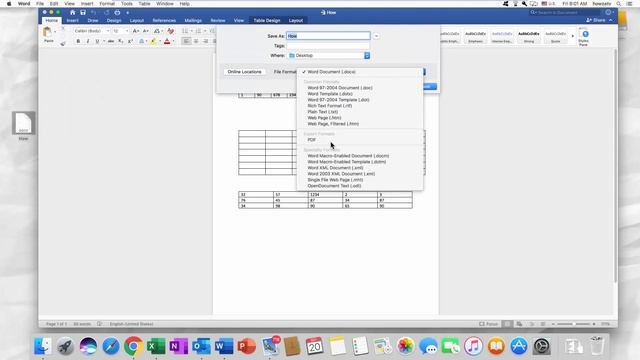Viewport: 640px width, 360px height.
Task: Expand the styles gallery arrow
Action: 572,36
